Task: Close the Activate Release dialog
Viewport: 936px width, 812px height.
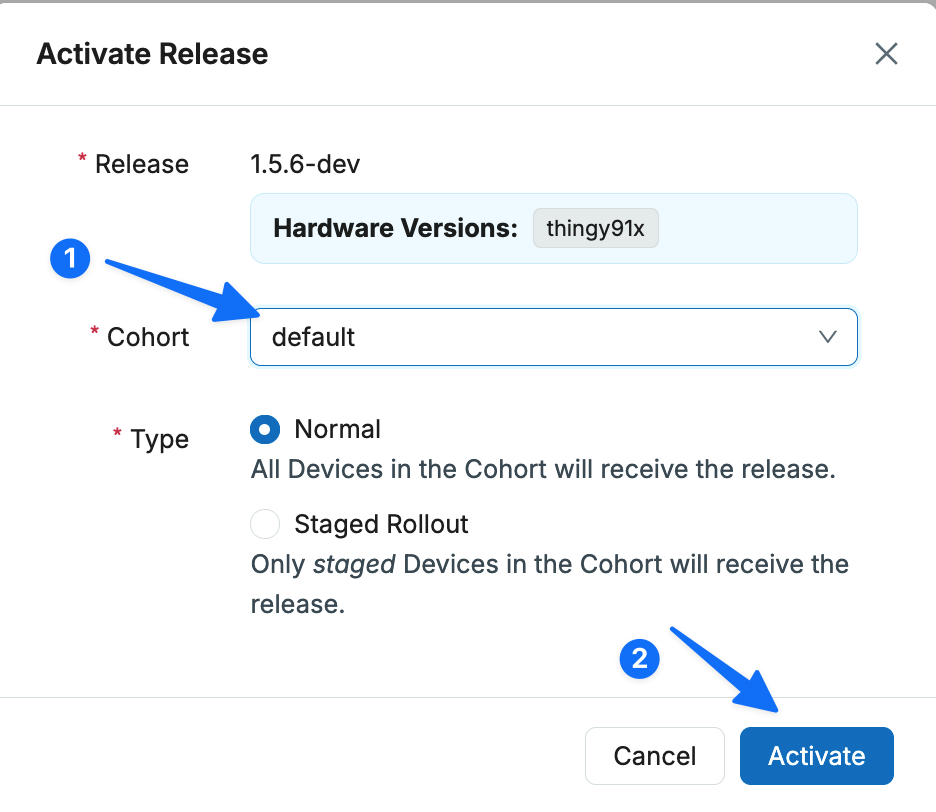Action: 886,54
